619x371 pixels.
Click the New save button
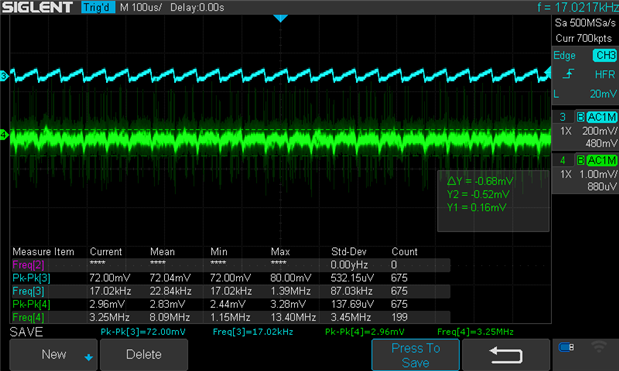(x=53, y=354)
